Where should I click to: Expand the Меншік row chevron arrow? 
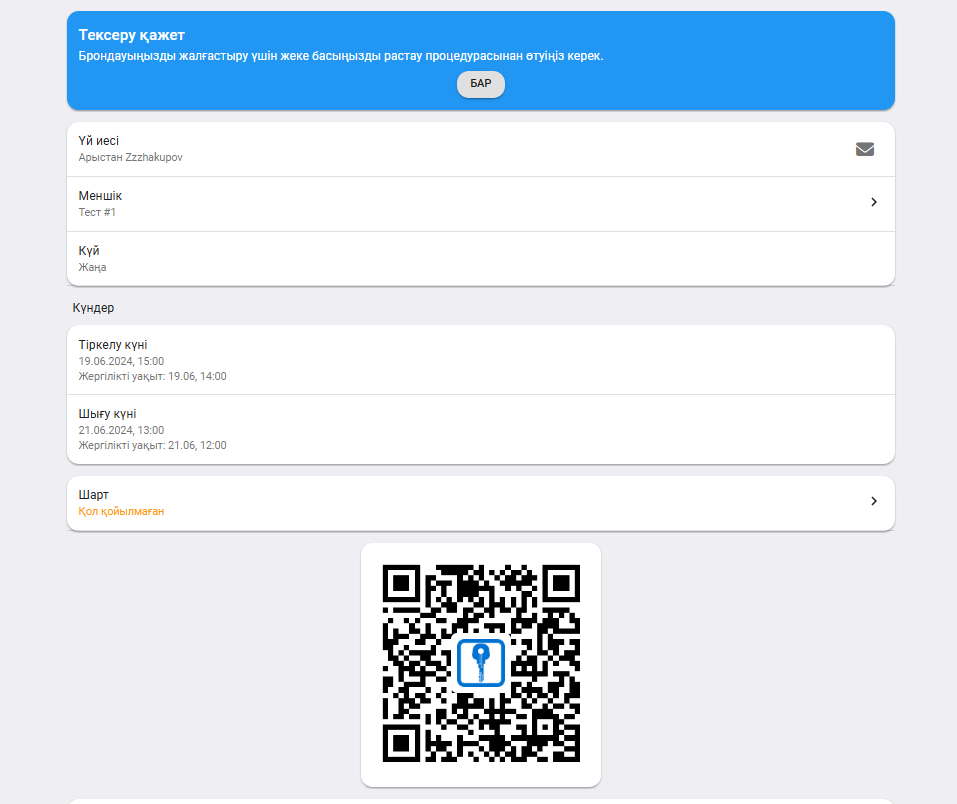click(873, 202)
